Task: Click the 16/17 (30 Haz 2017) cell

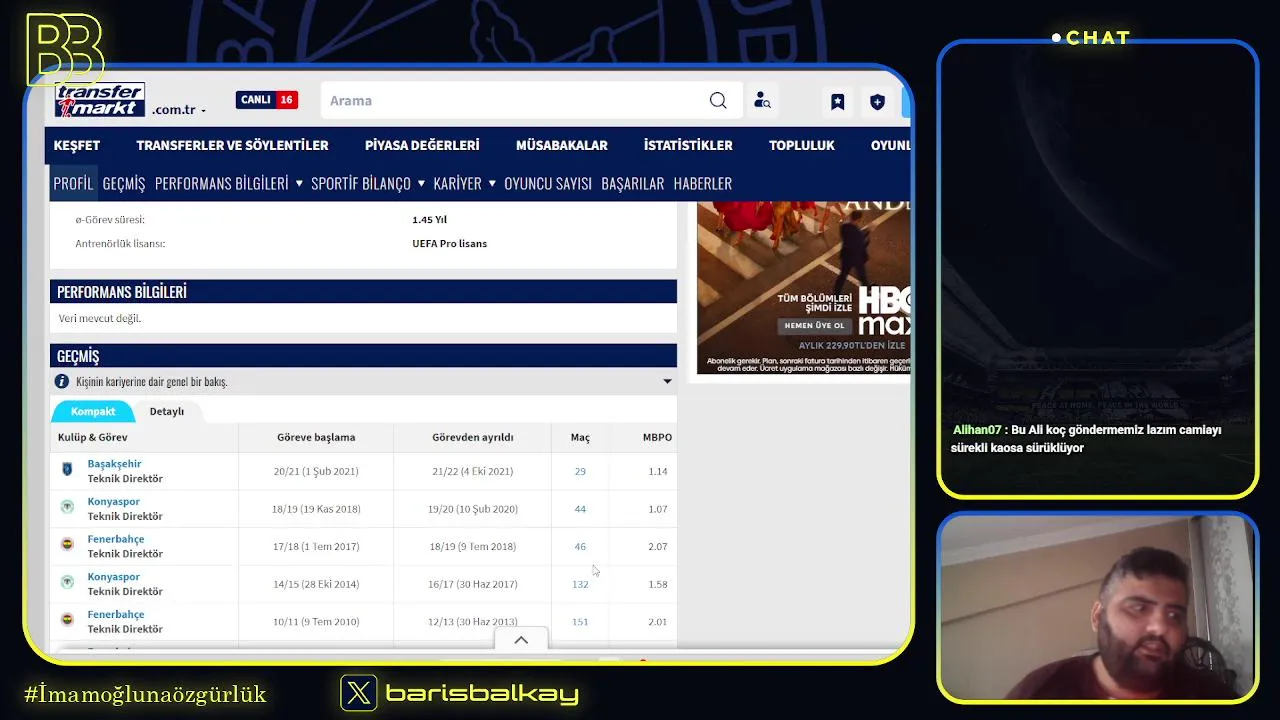Action: pyautogui.click(x=473, y=584)
